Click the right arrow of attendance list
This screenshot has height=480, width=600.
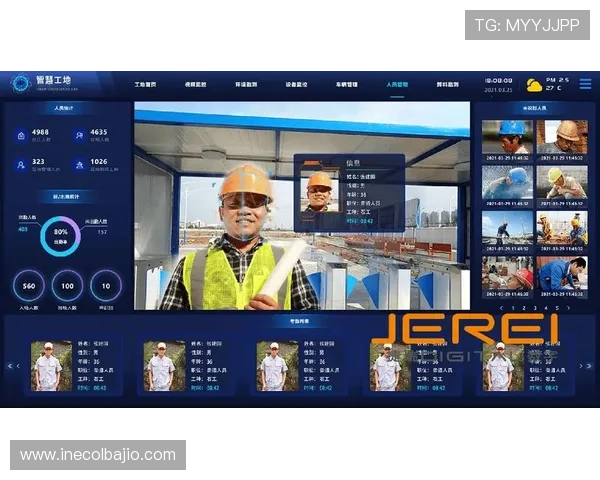[x=586, y=366]
